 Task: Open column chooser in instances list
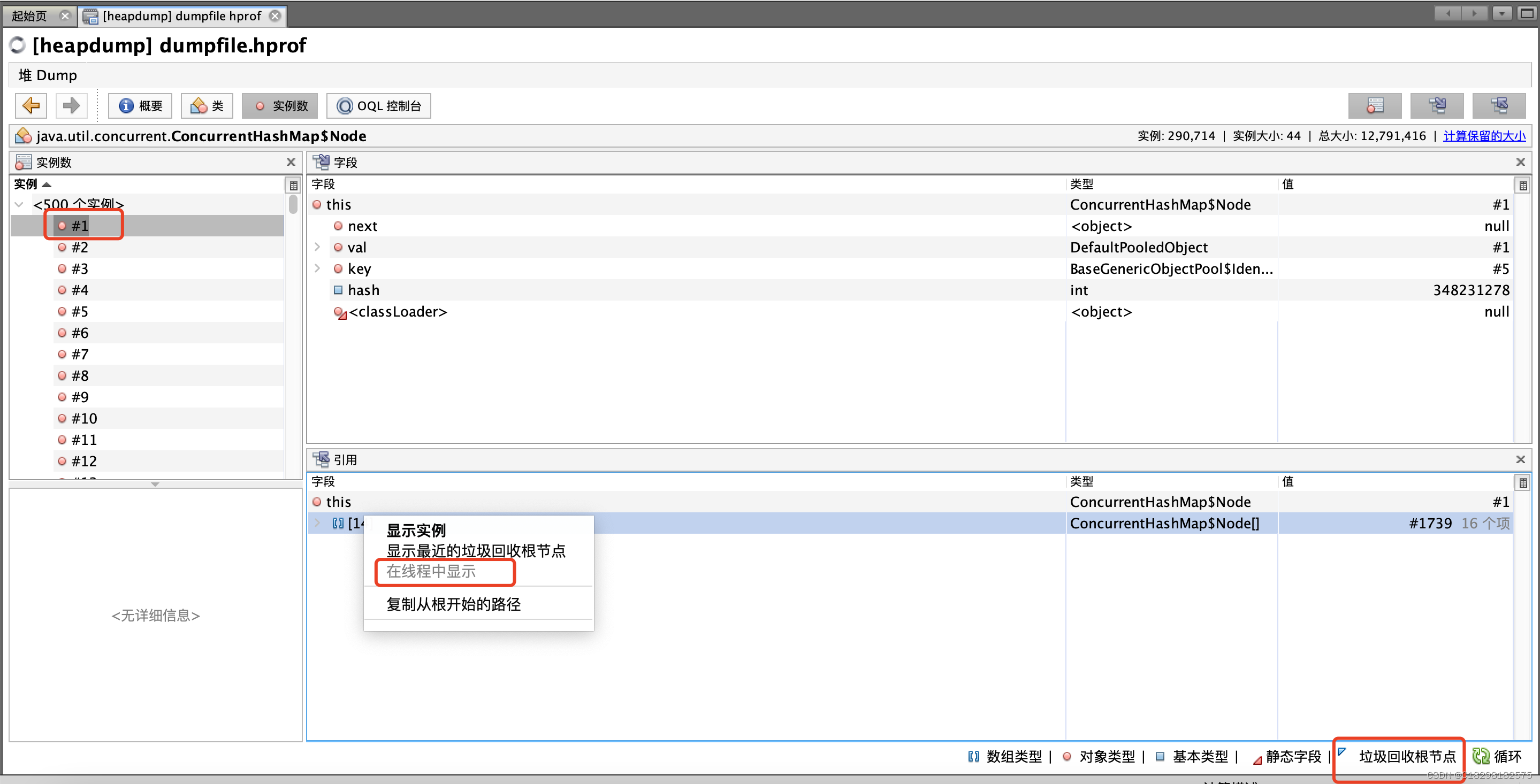point(293,185)
